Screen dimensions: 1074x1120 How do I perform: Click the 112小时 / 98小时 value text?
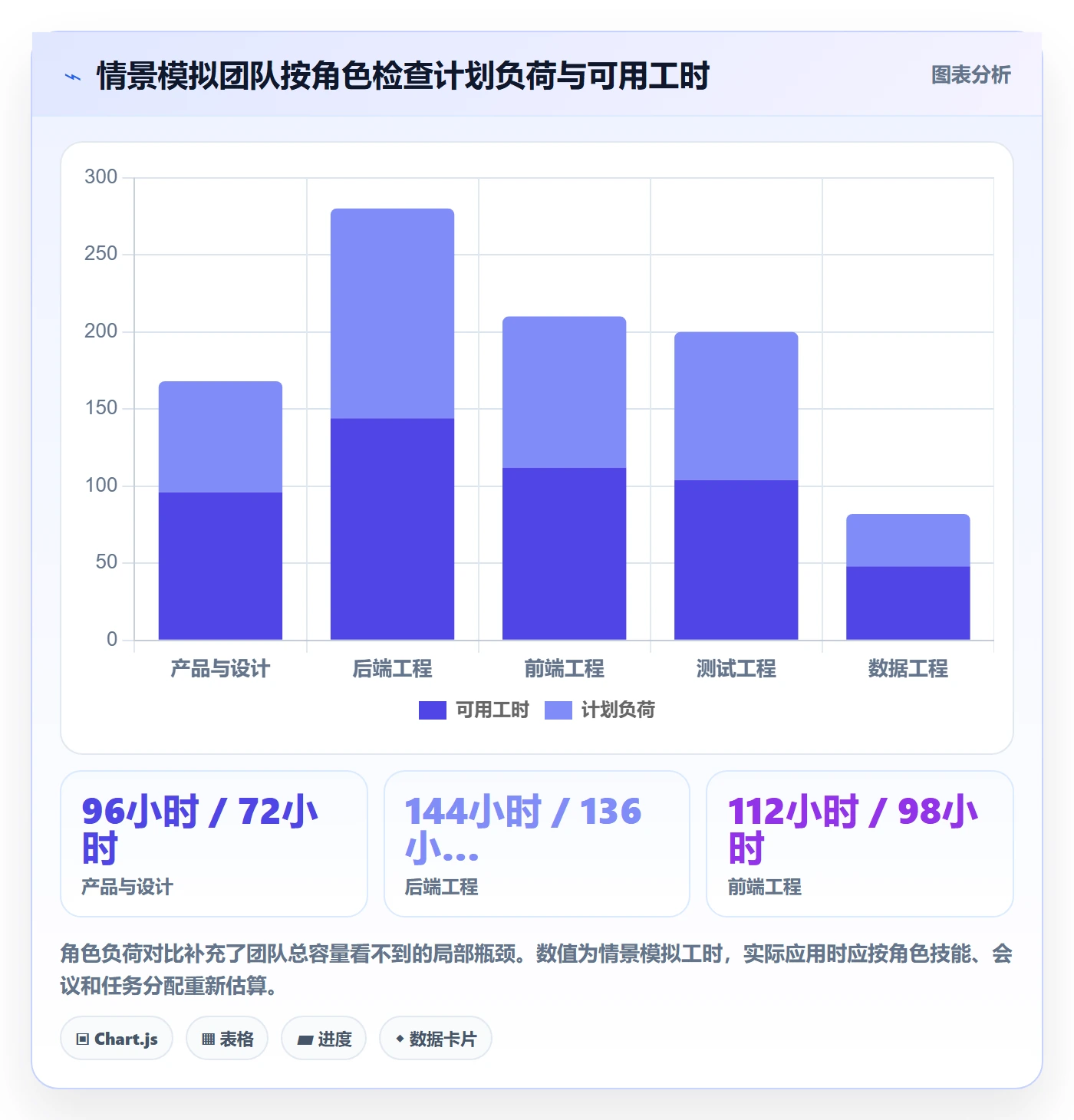[x=852, y=830]
